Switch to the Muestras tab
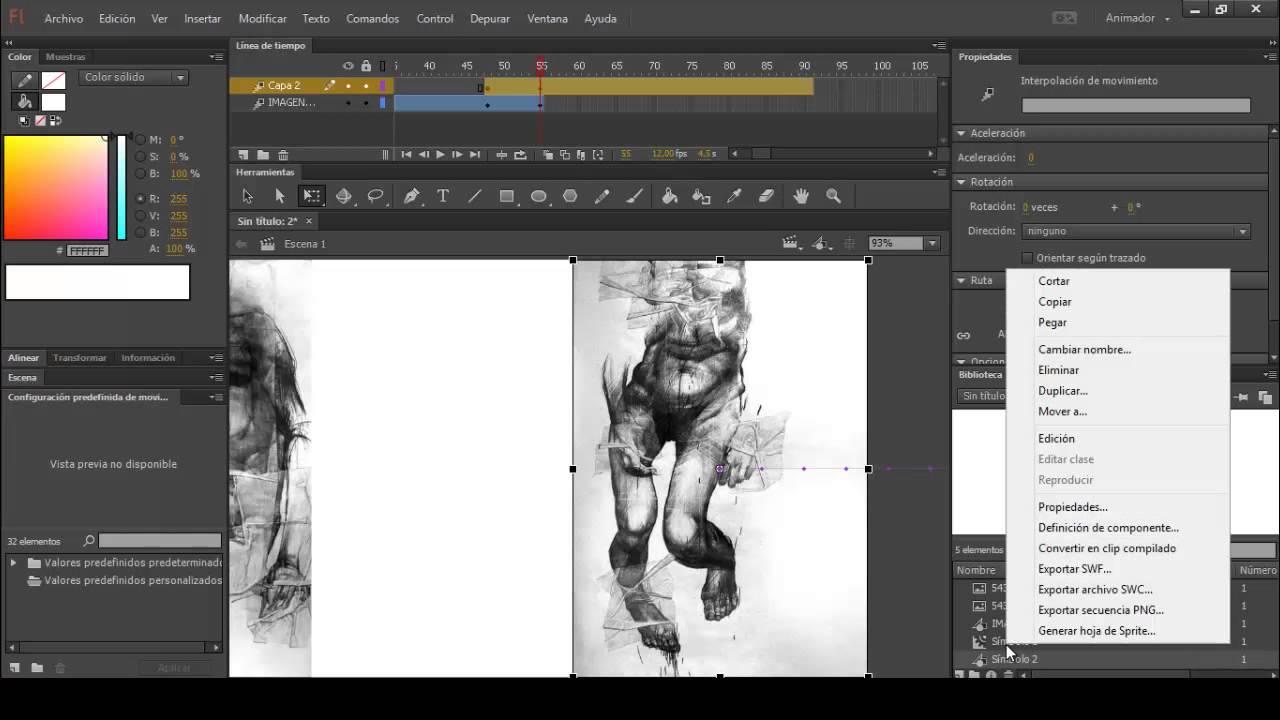 tap(66, 57)
